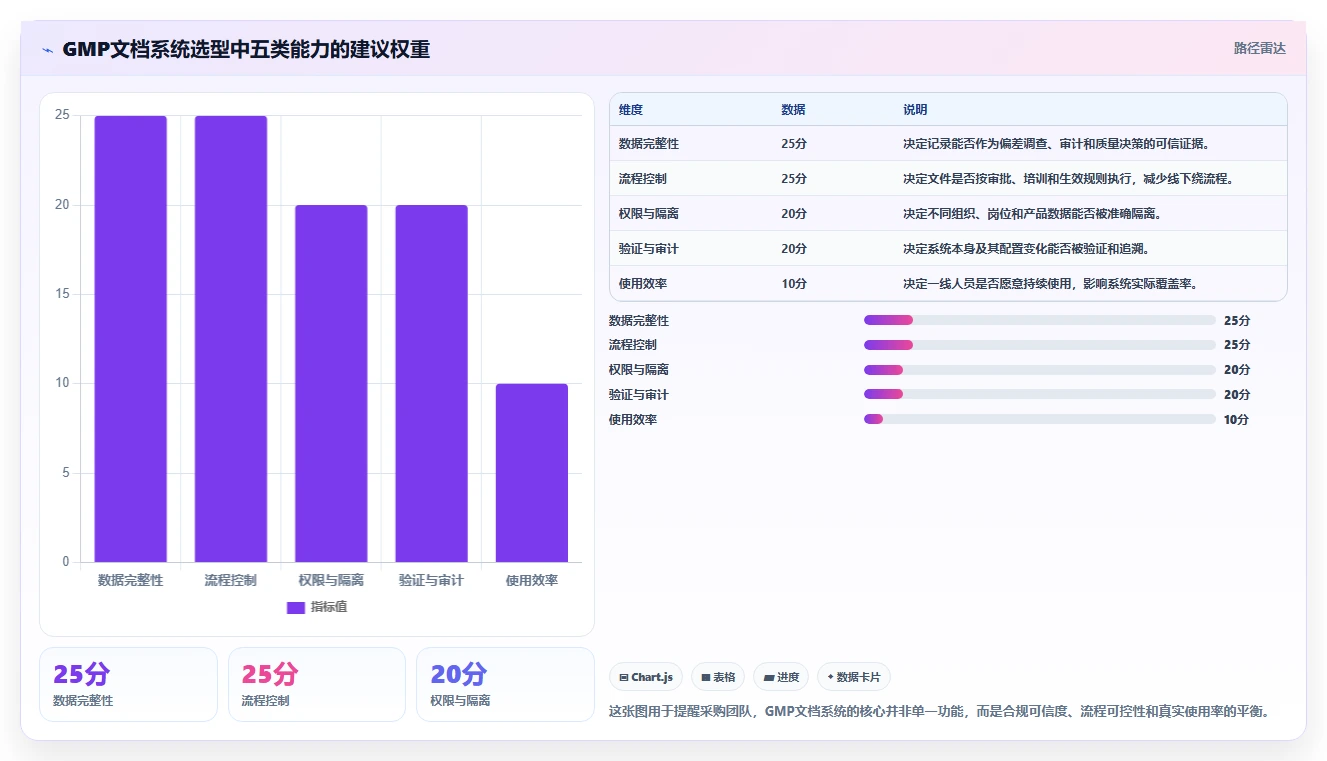Click the 数据完整性 x-axis label

(x=131, y=580)
